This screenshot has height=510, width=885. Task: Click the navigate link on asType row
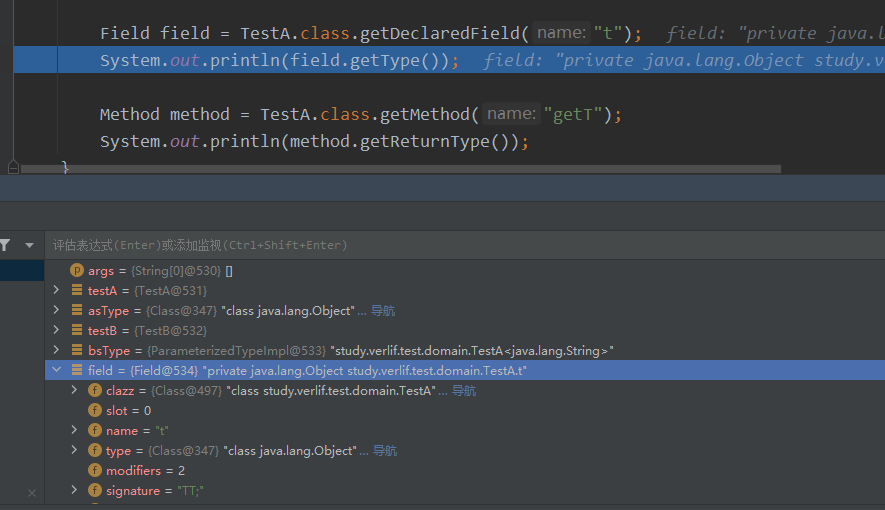(x=383, y=311)
